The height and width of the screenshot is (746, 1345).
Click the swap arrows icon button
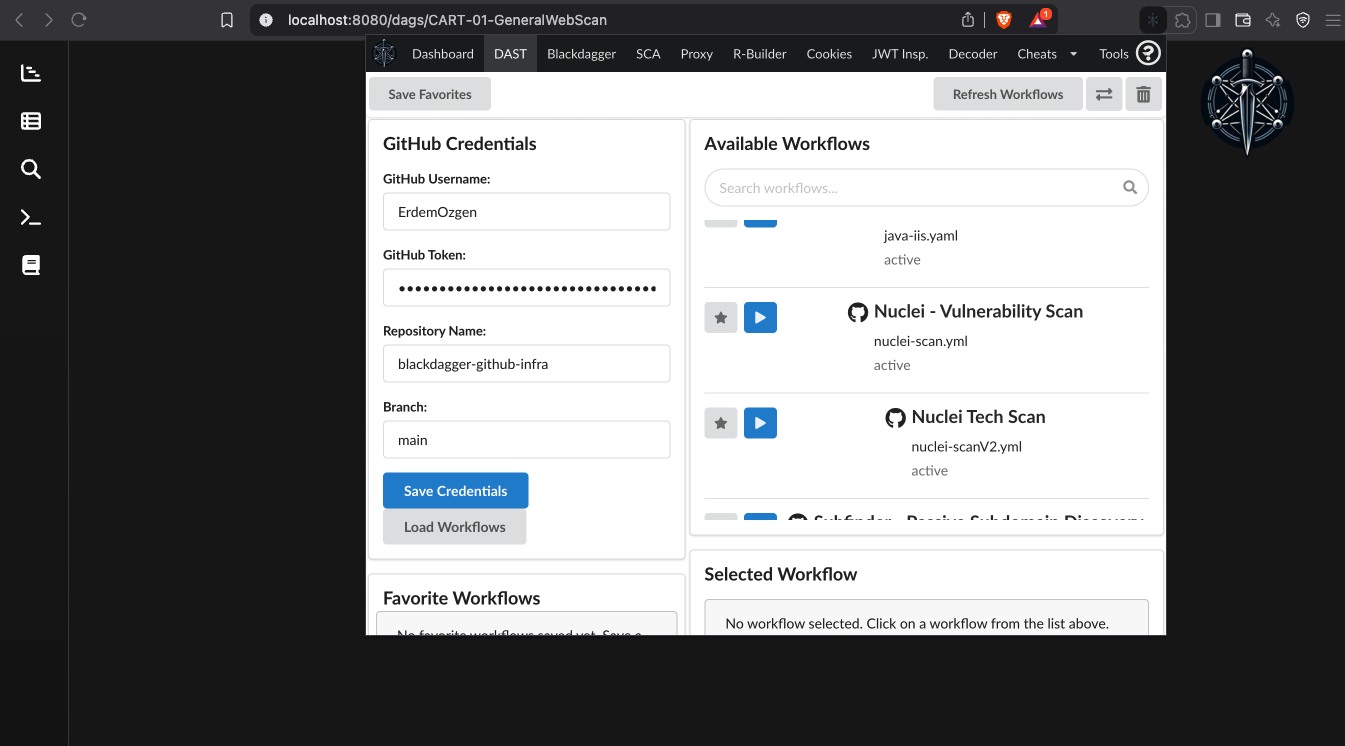(x=1104, y=94)
